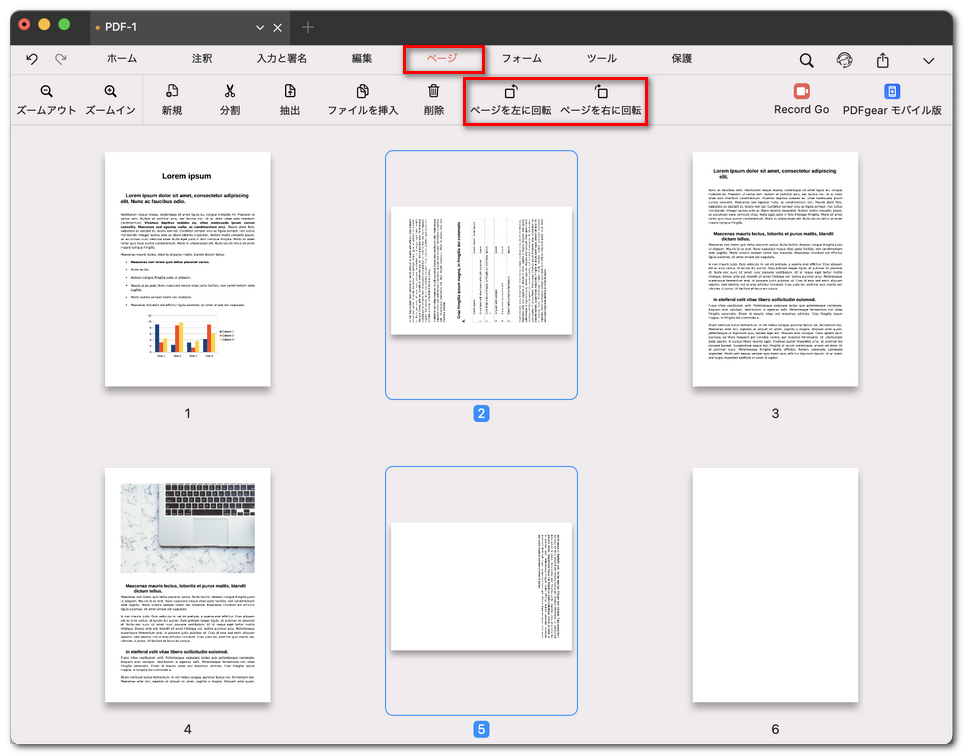Image resolution: width=964 pixels, height=755 pixels.
Task: Click the Zoom In (ズームイン) icon
Action: (x=110, y=92)
